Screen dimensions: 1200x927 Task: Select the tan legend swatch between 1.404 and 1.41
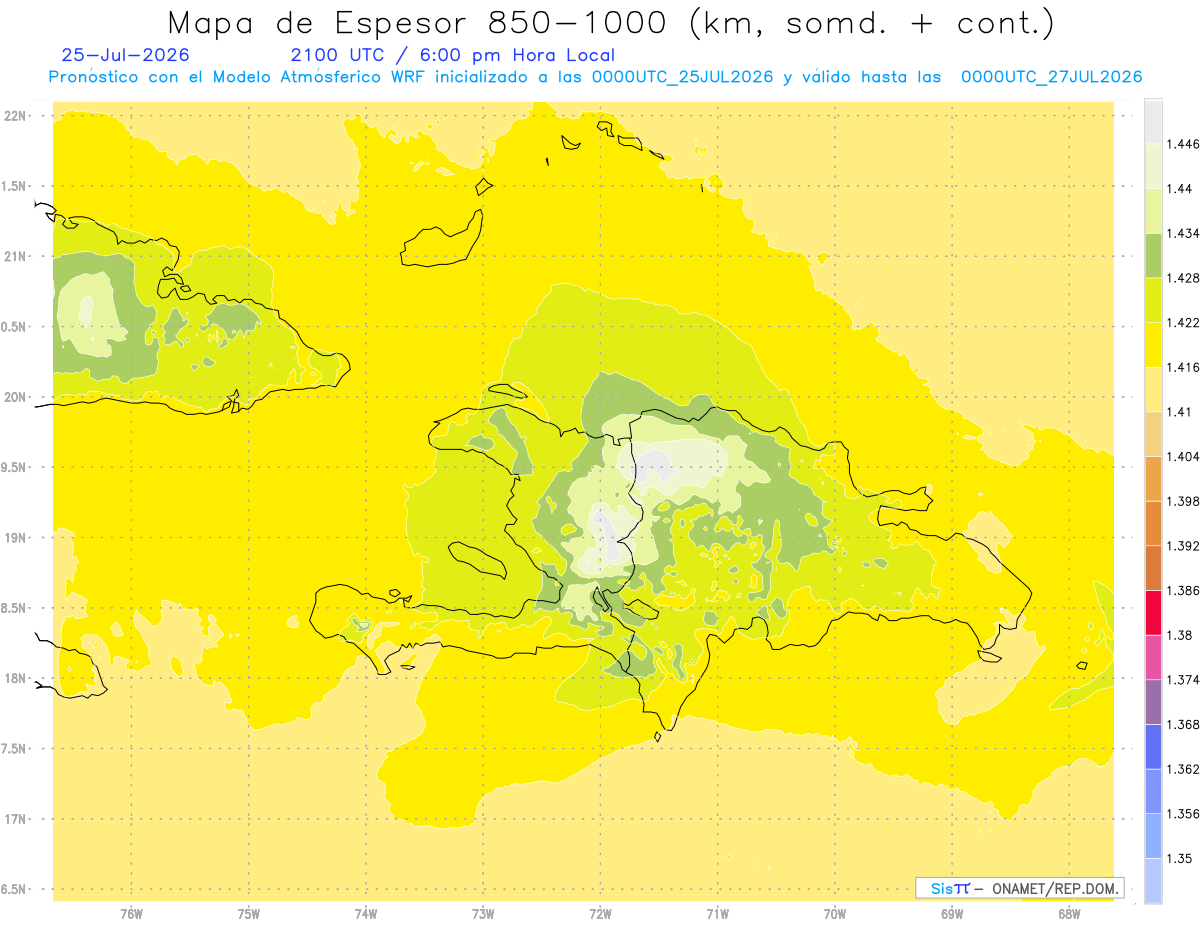click(1153, 433)
